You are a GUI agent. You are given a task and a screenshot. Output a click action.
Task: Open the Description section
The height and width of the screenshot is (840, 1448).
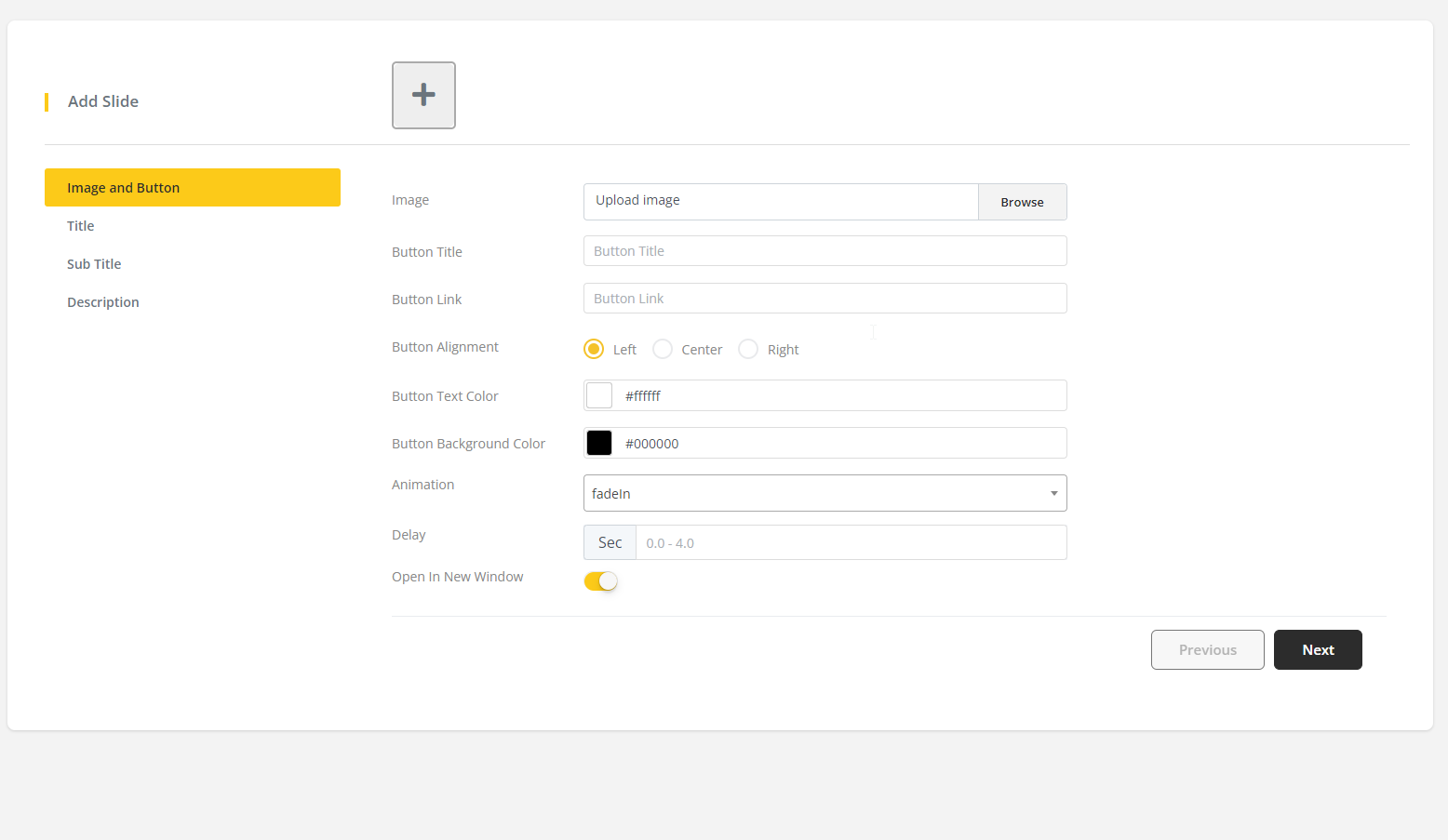point(103,302)
